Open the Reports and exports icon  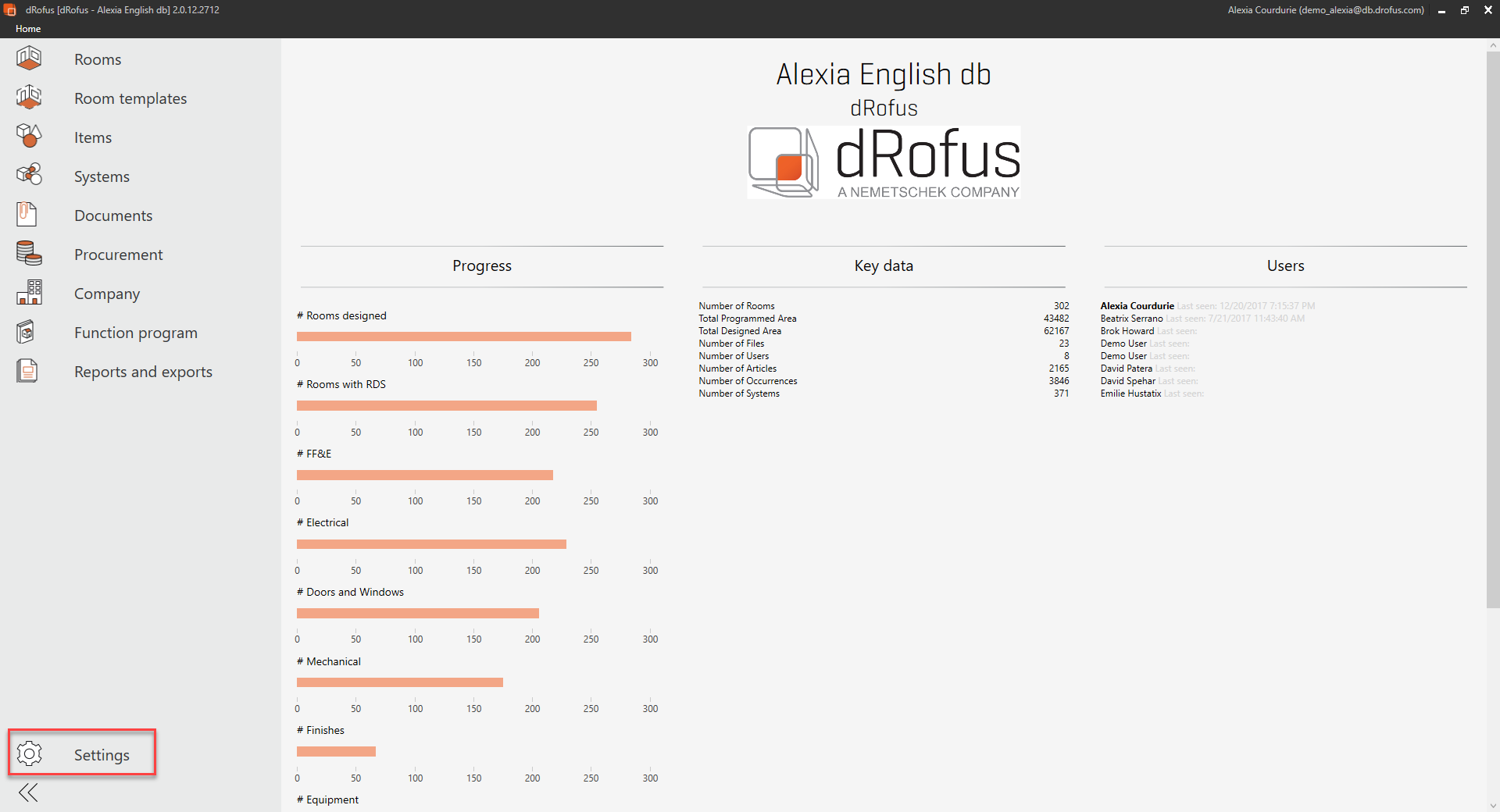pos(27,371)
